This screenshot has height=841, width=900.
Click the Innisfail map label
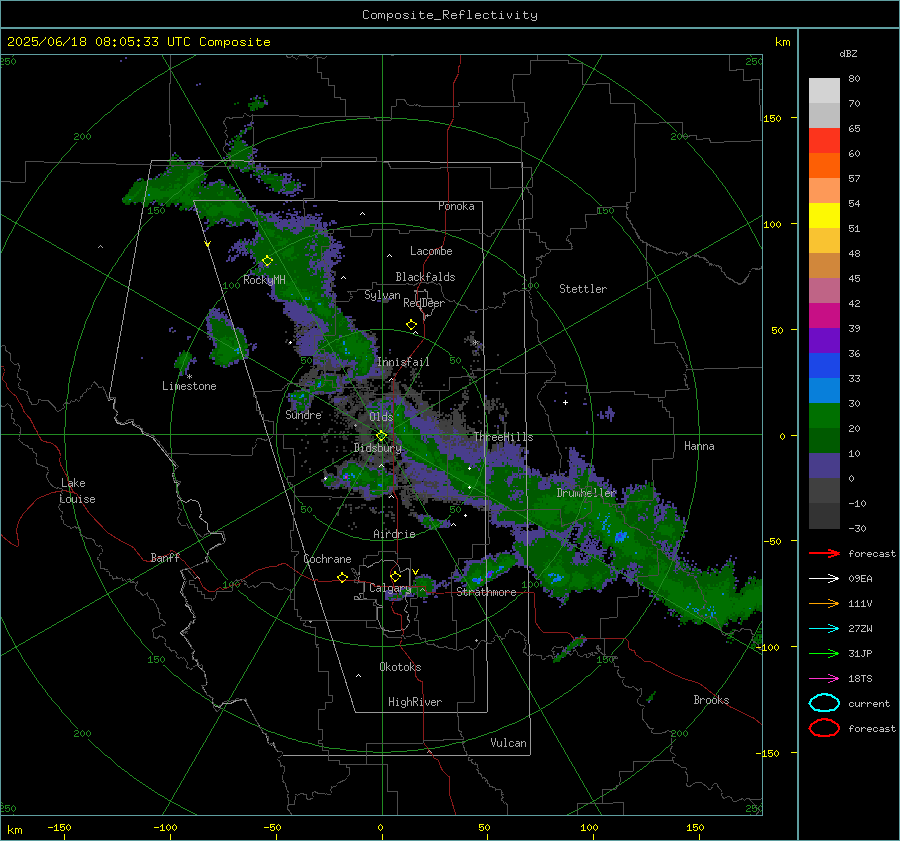point(403,362)
